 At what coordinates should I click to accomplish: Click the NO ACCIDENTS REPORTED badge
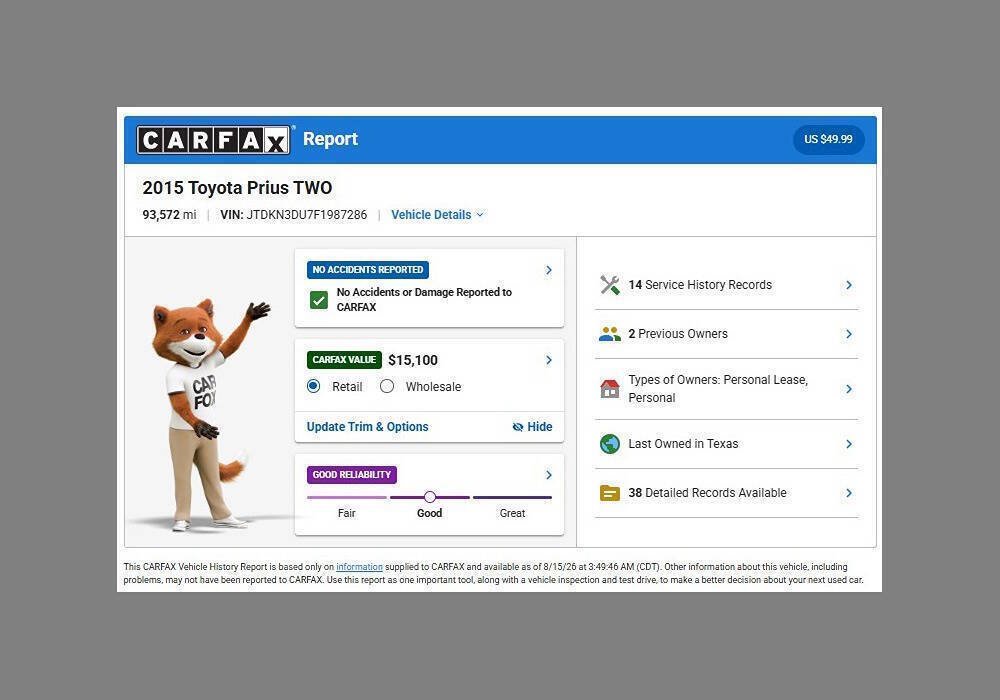(368, 270)
